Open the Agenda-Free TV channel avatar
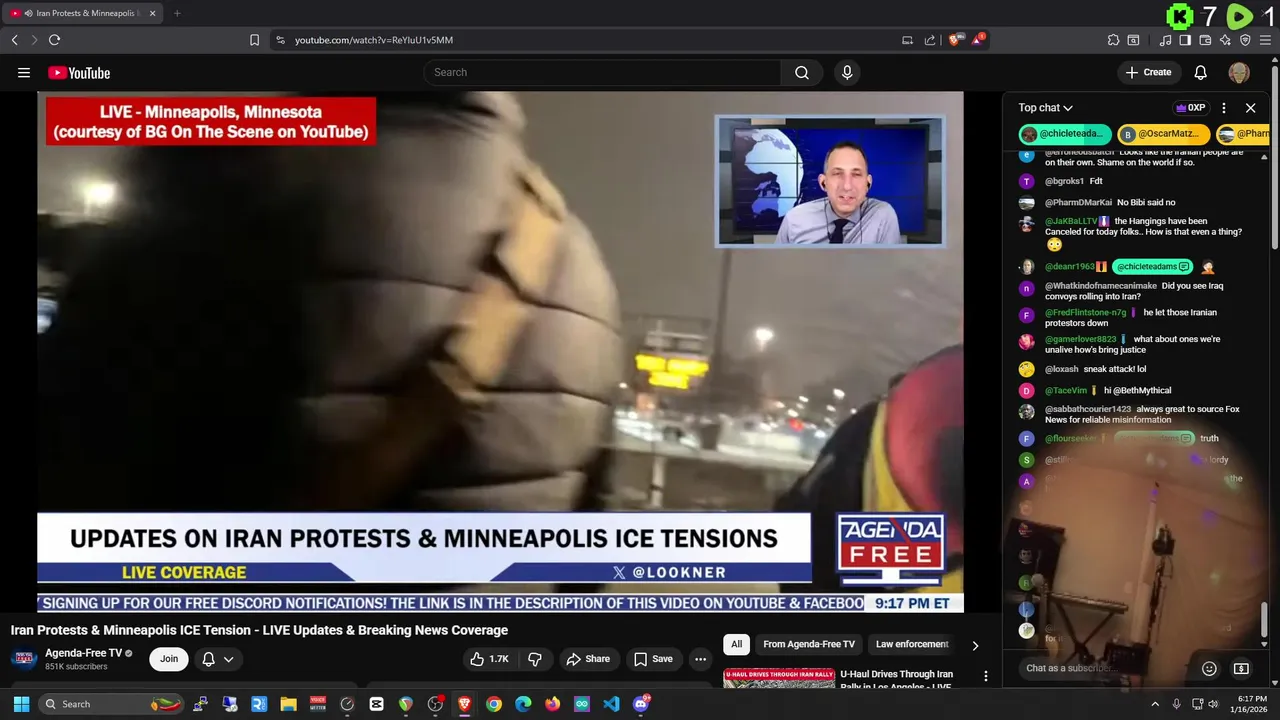 (24, 659)
